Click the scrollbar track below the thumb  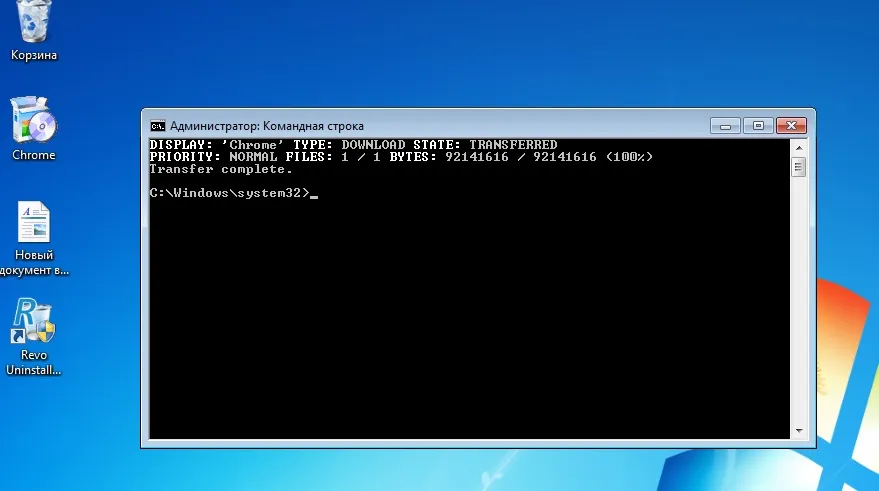(799, 300)
